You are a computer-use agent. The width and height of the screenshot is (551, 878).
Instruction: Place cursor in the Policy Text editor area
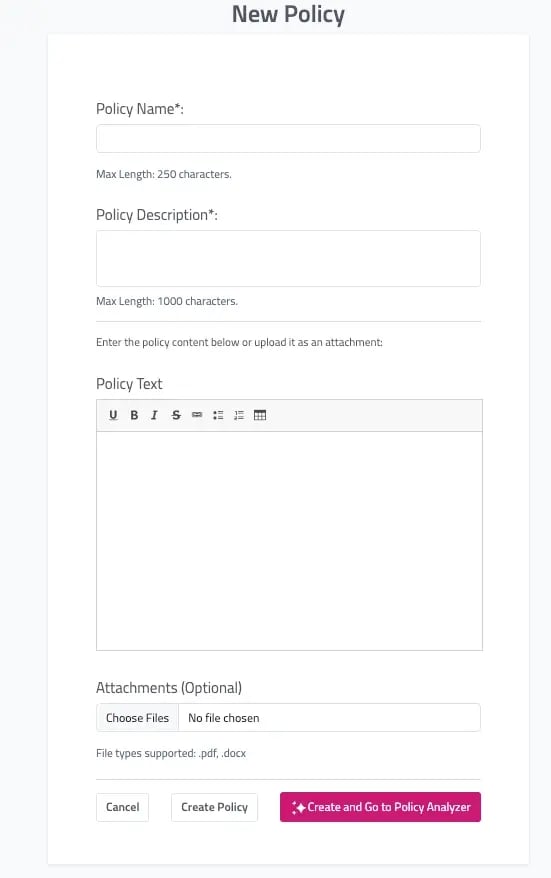point(289,540)
